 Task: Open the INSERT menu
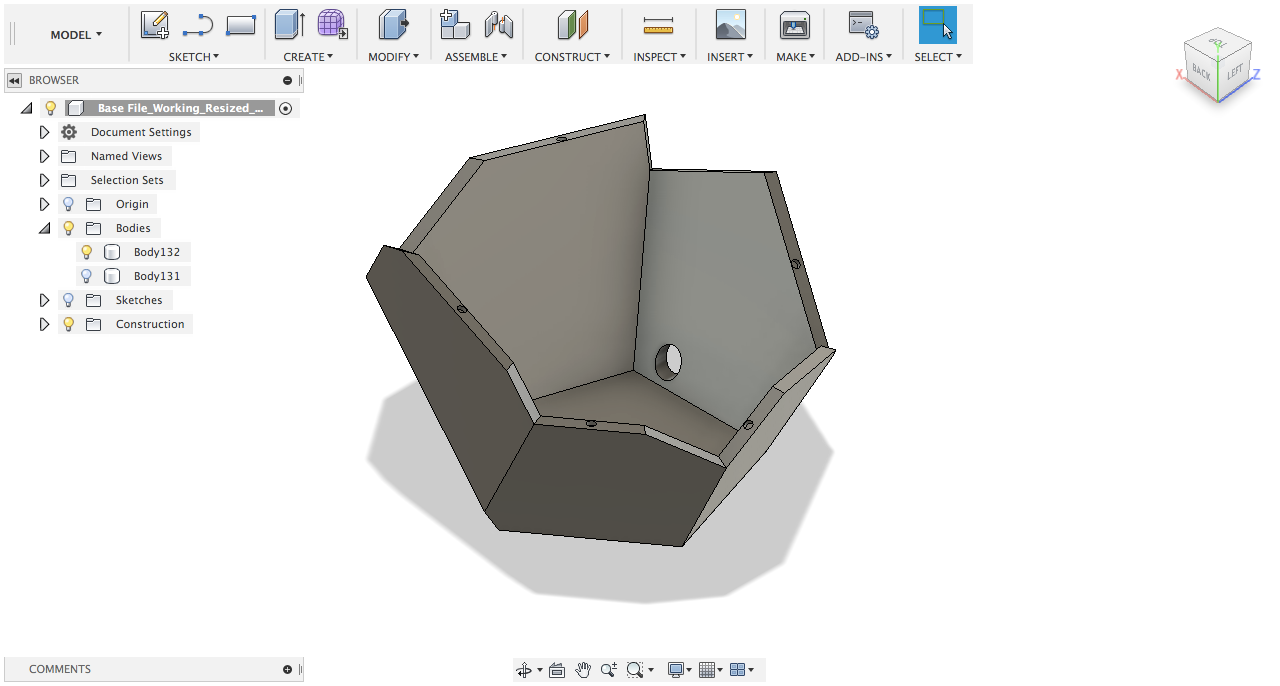(x=730, y=57)
